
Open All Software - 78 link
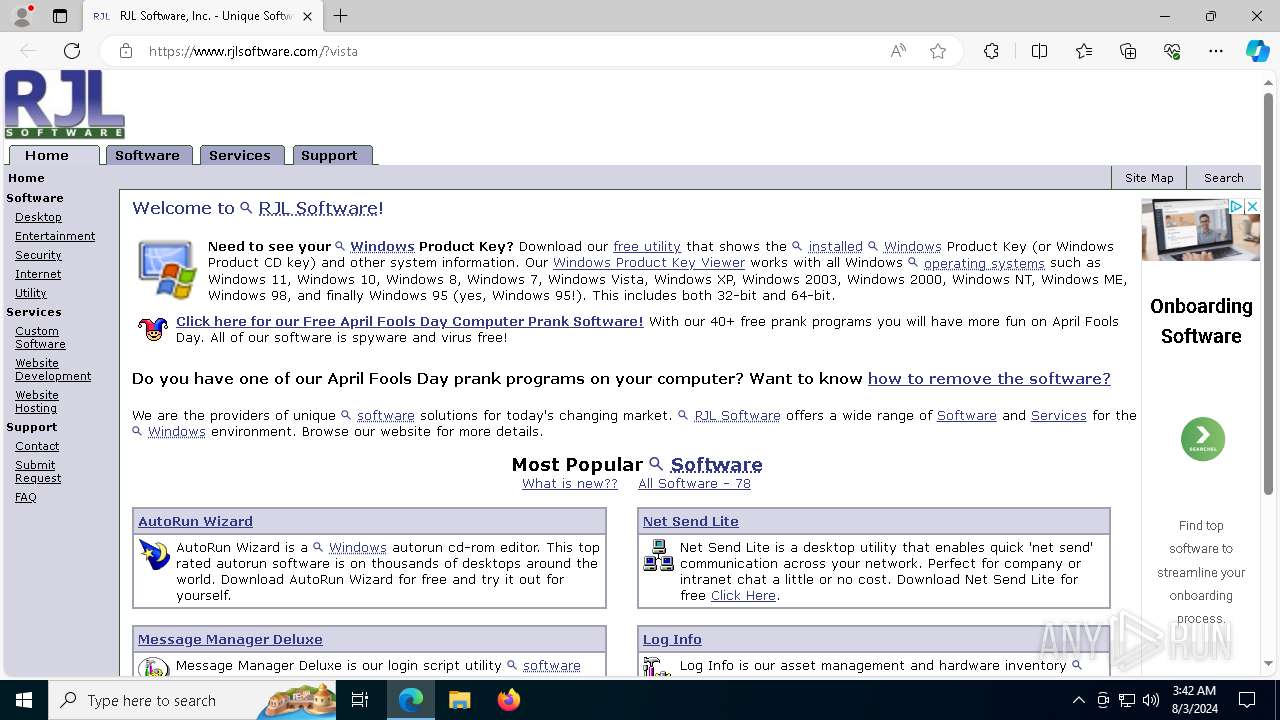(x=694, y=484)
